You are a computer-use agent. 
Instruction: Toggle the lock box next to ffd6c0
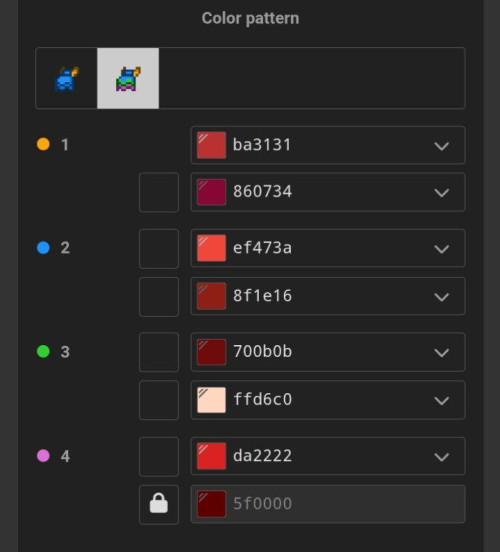[x=159, y=400]
